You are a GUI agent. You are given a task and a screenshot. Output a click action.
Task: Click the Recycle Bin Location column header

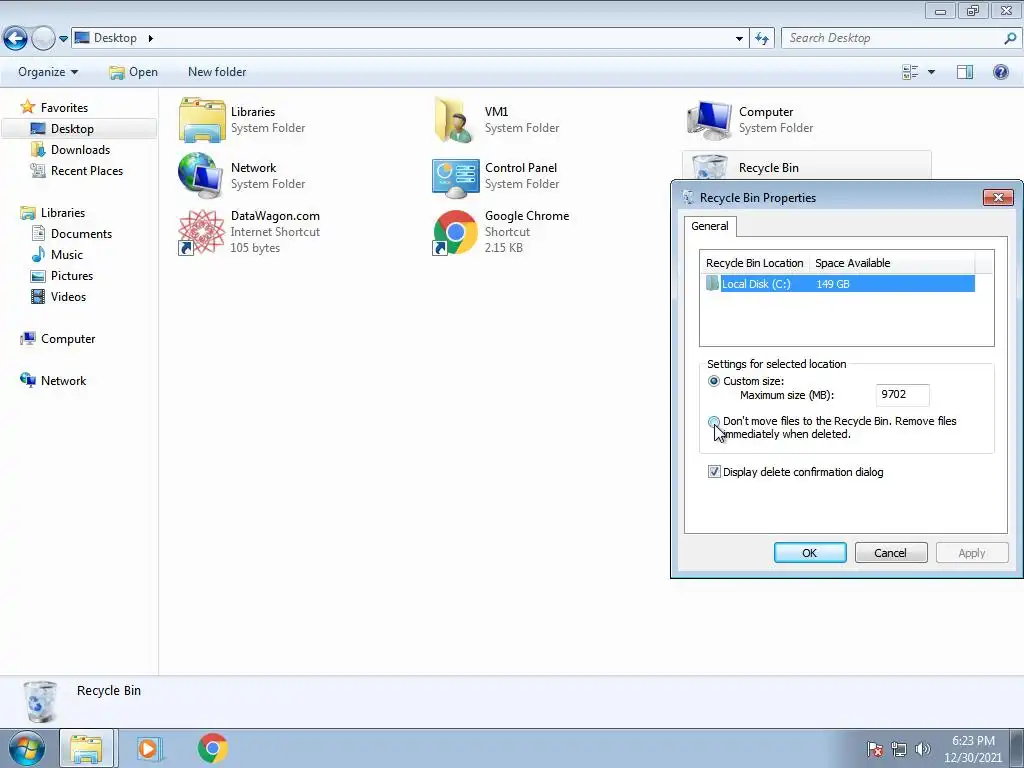[x=754, y=263]
